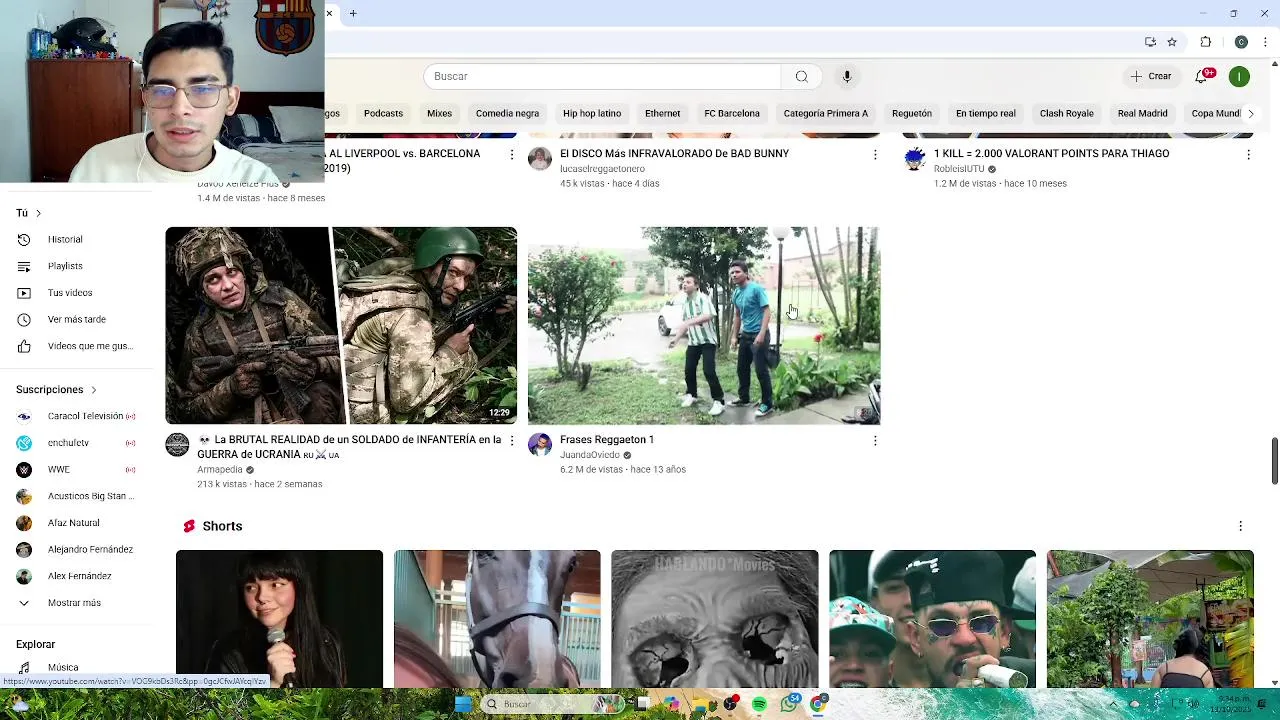Focus the Buscar search field
The height and width of the screenshot is (720, 1280).
click(602, 77)
